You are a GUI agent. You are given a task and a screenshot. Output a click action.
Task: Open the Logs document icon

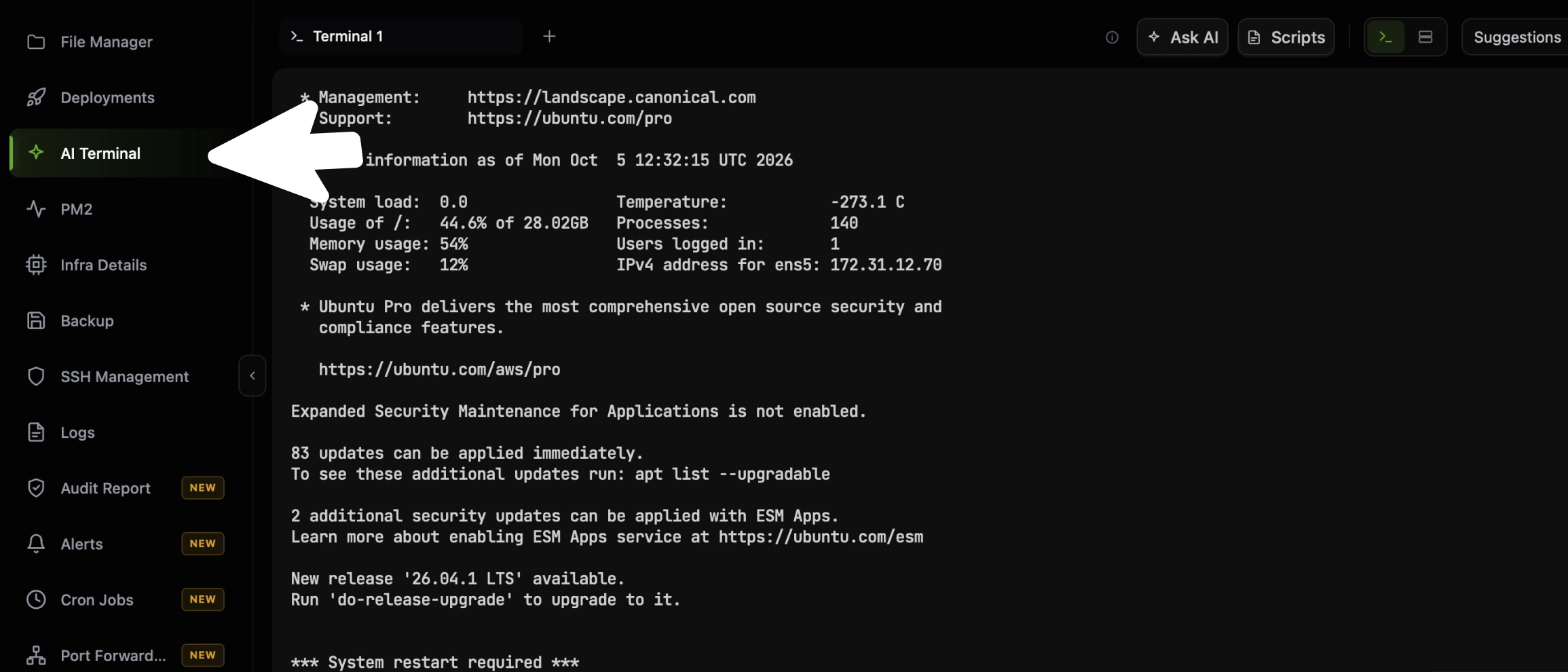pos(36,432)
